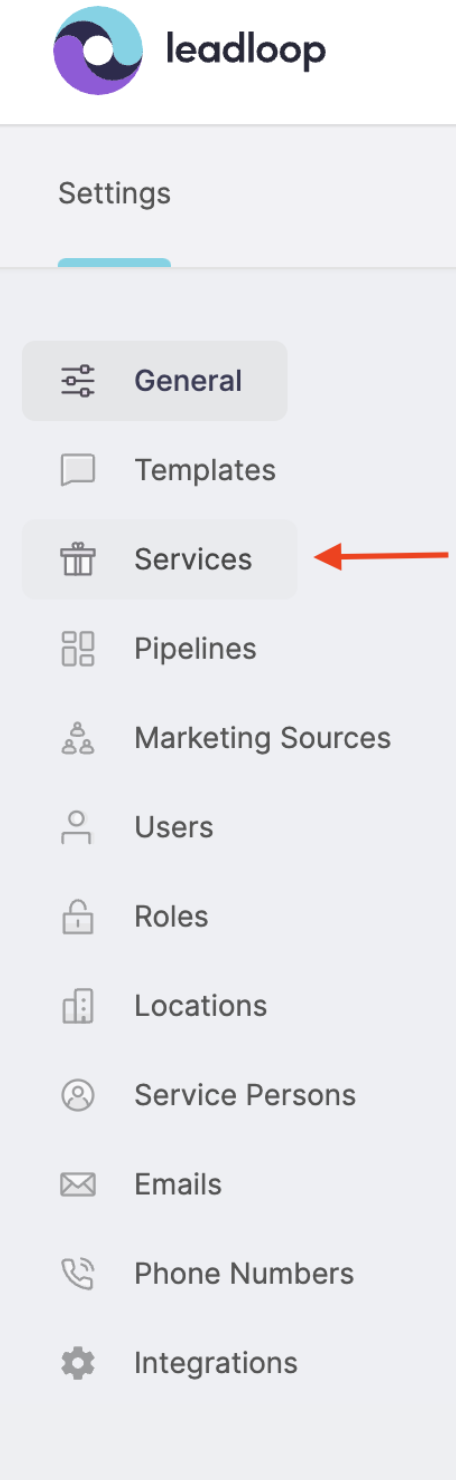Click the leadloop logo icon

(x=98, y=49)
